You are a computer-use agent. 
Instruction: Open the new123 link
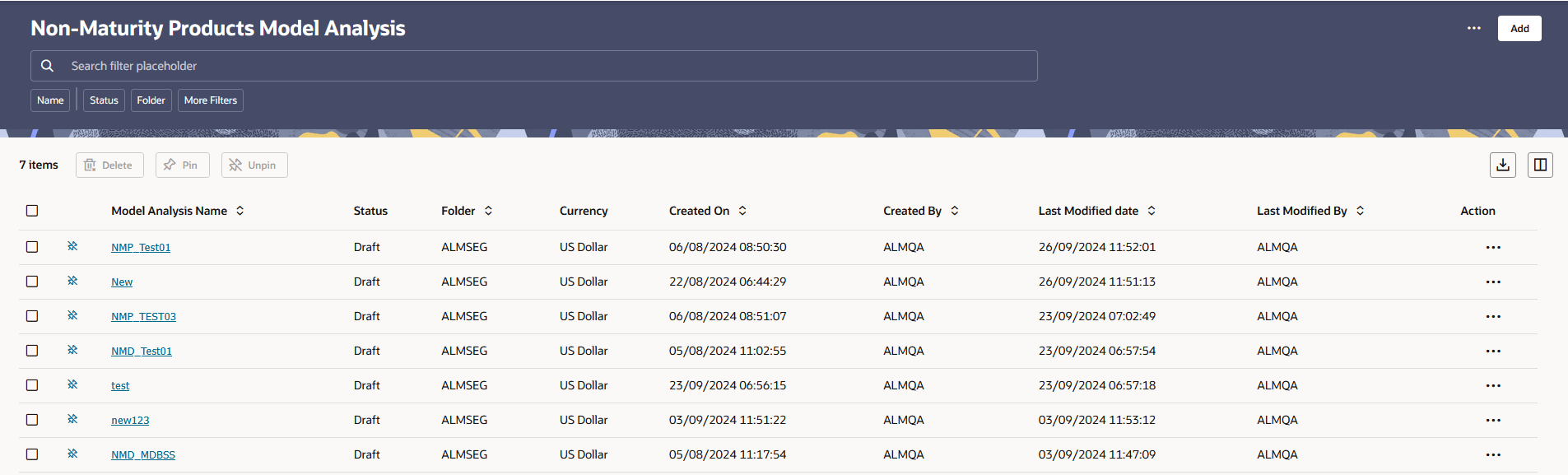pyautogui.click(x=130, y=420)
